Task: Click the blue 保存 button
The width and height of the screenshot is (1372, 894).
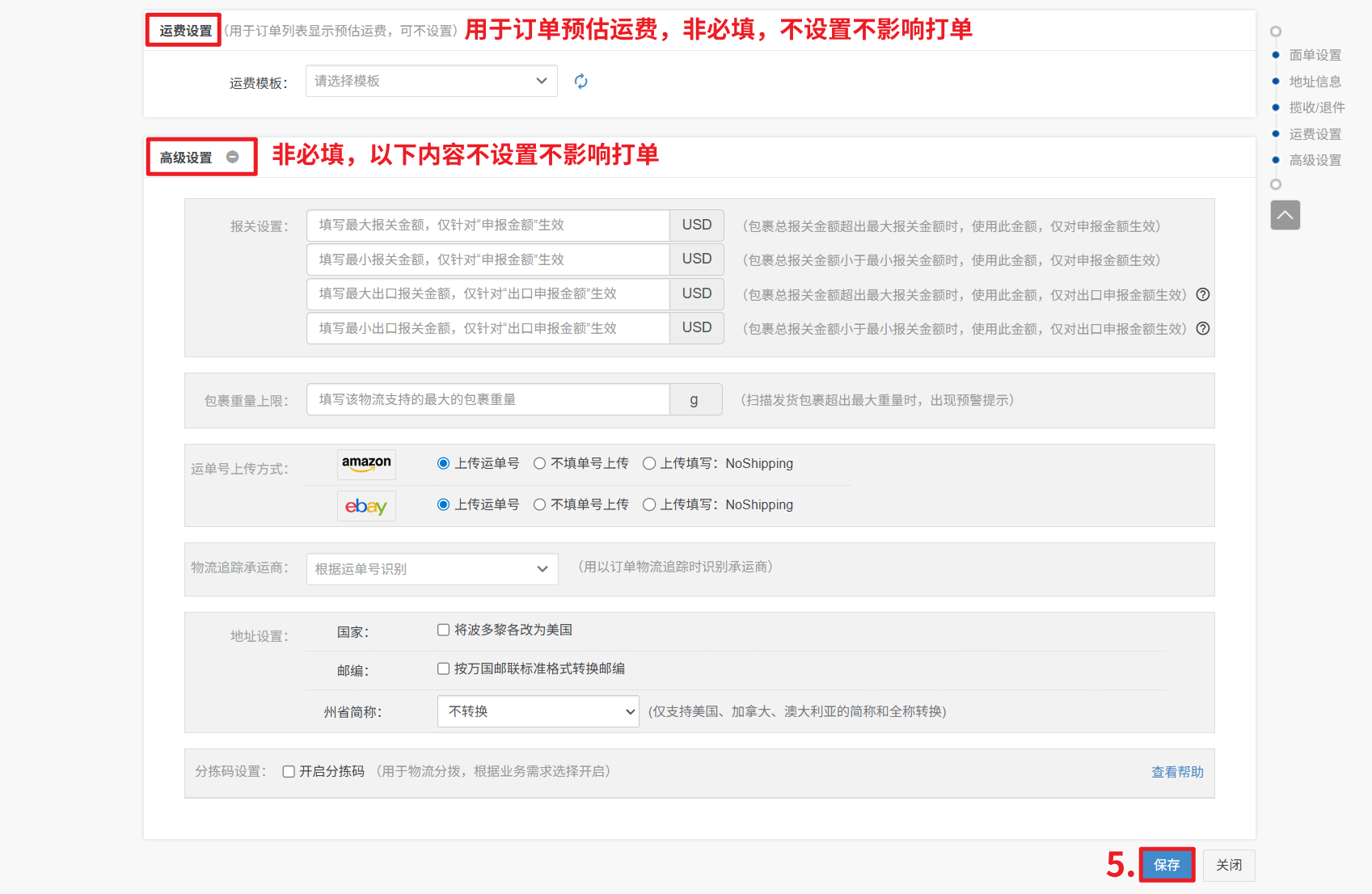Action: click(x=1167, y=865)
